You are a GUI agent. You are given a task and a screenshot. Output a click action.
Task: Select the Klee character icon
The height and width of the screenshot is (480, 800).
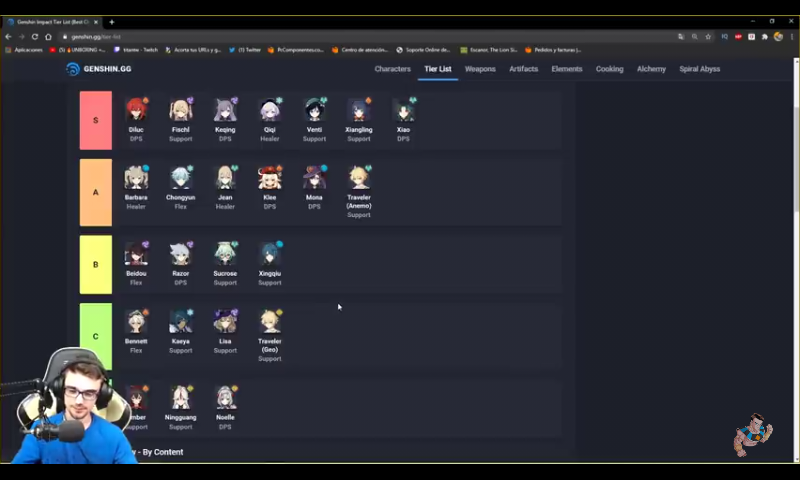(269, 178)
